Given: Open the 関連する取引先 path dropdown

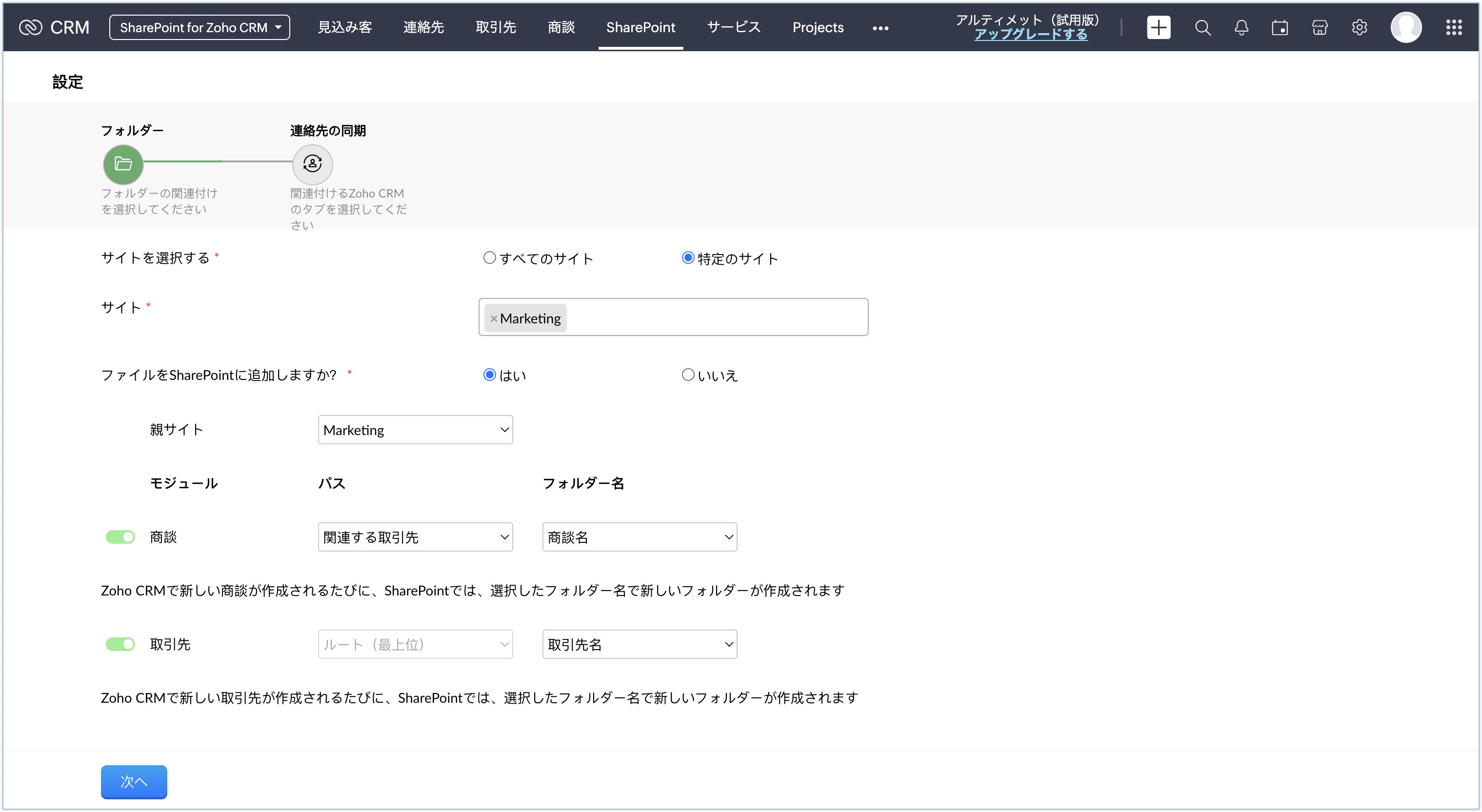Looking at the screenshot, I should (415, 536).
